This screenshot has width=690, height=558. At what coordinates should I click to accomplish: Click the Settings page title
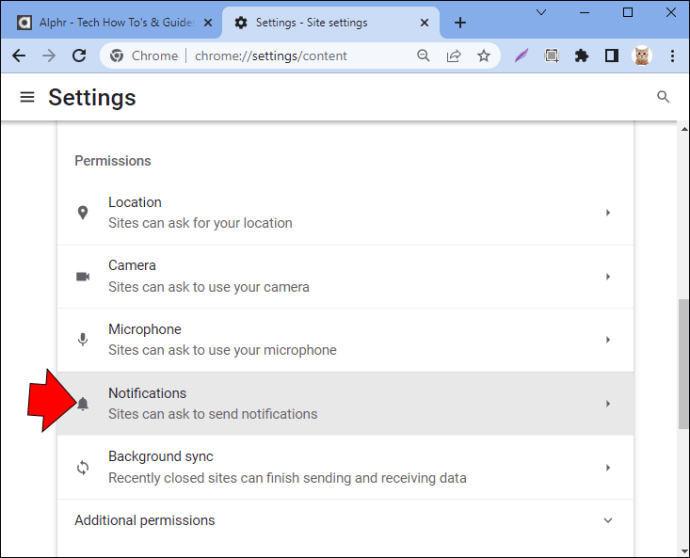(x=92, y=97)
